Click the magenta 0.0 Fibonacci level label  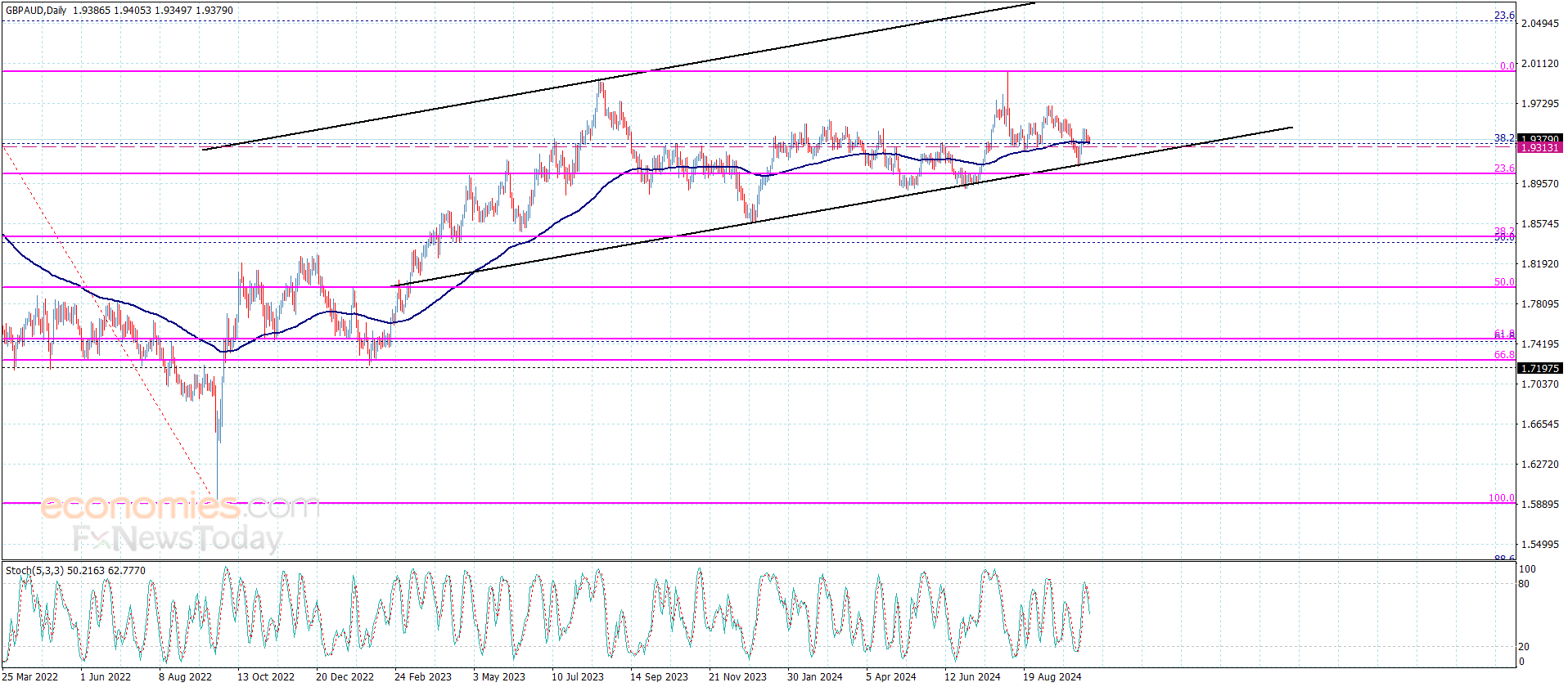pos(1507,66)
